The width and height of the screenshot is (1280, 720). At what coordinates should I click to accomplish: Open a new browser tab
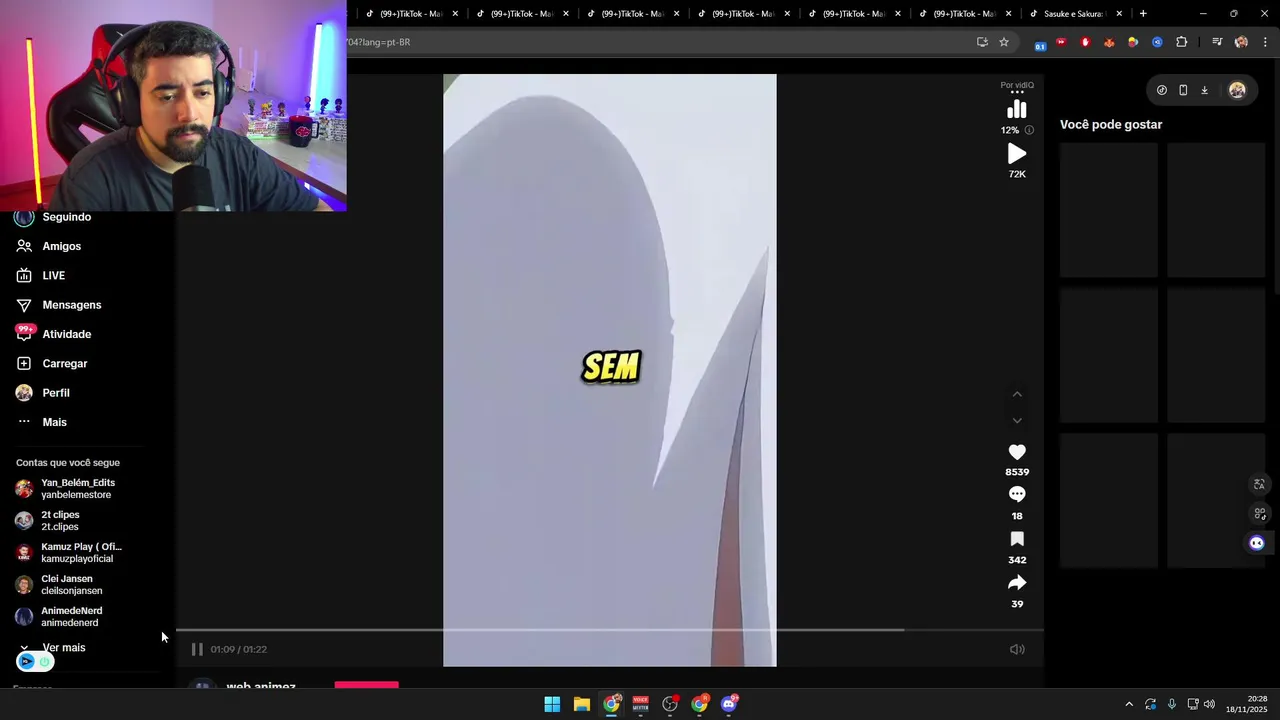(x=1143, y=14)
